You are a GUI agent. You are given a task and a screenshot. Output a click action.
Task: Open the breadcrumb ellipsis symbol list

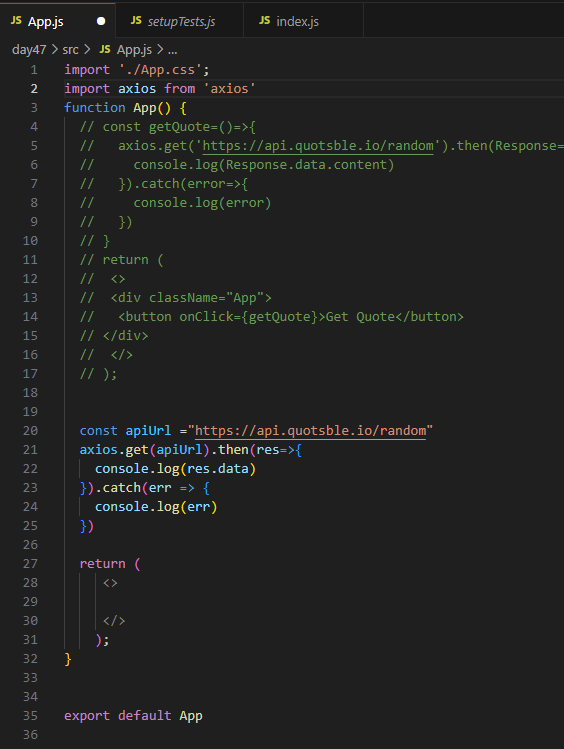[172, 50]
